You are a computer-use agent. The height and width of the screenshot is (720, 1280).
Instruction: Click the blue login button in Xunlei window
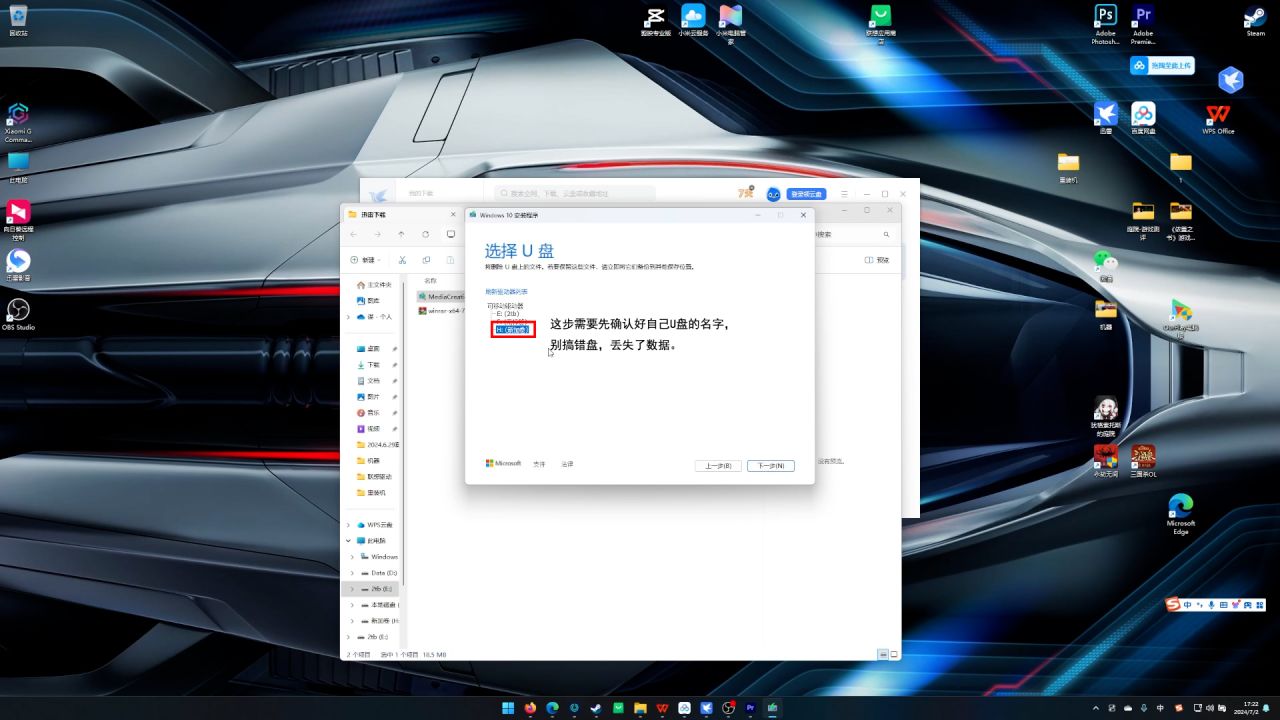tap(807, 194)
